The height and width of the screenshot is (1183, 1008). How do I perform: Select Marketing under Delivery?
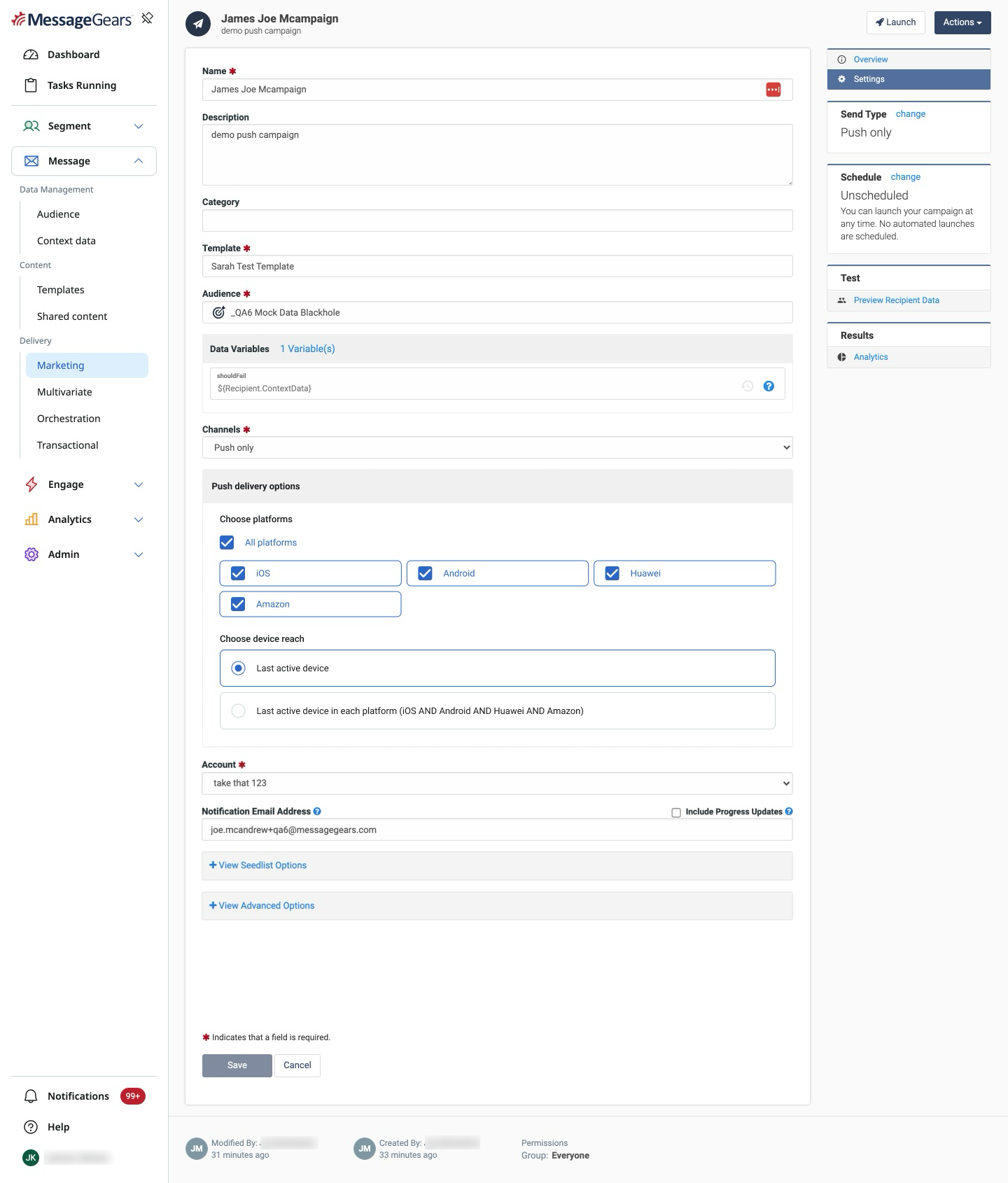coord(87,365)
